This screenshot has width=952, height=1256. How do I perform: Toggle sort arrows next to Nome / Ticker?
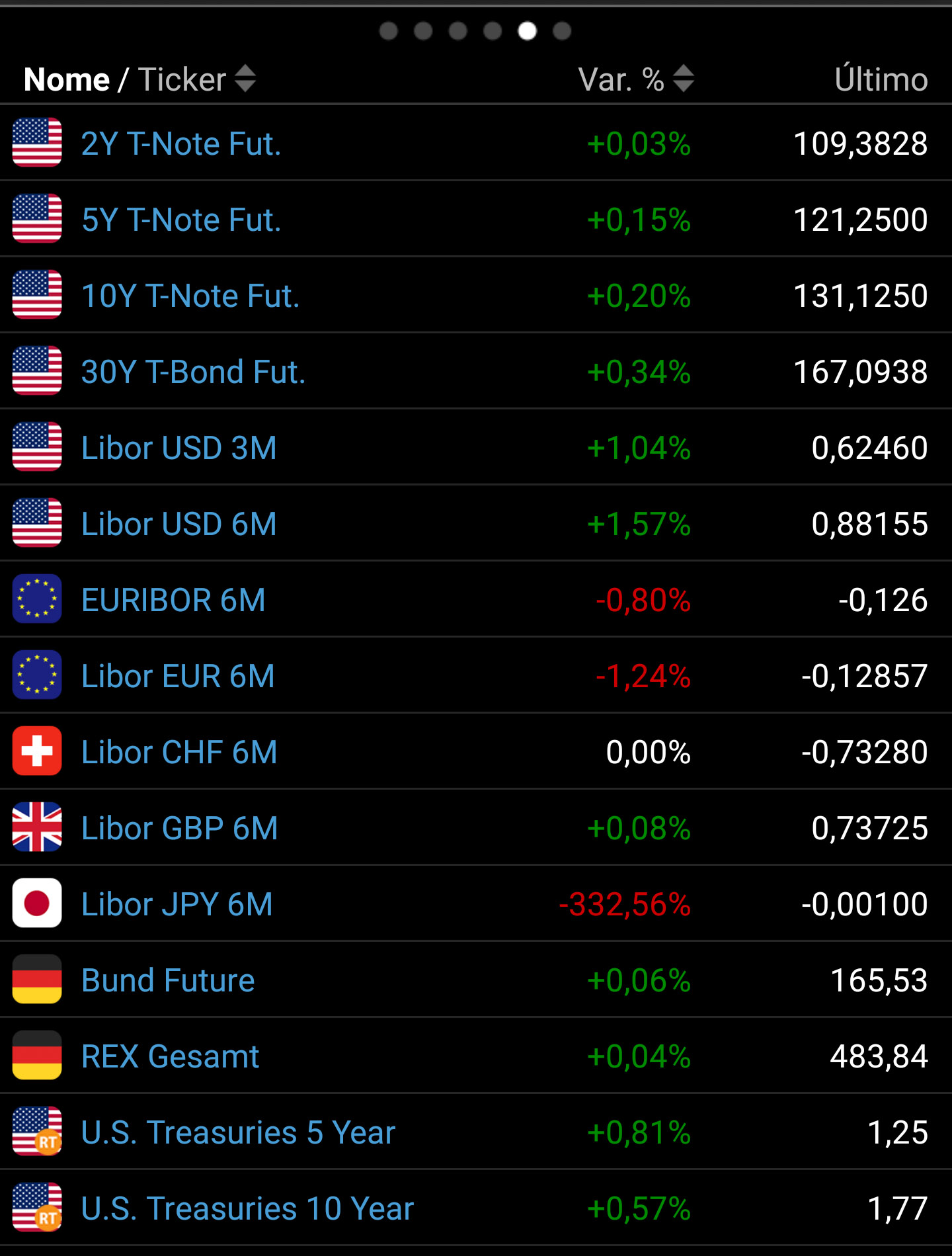245,79
